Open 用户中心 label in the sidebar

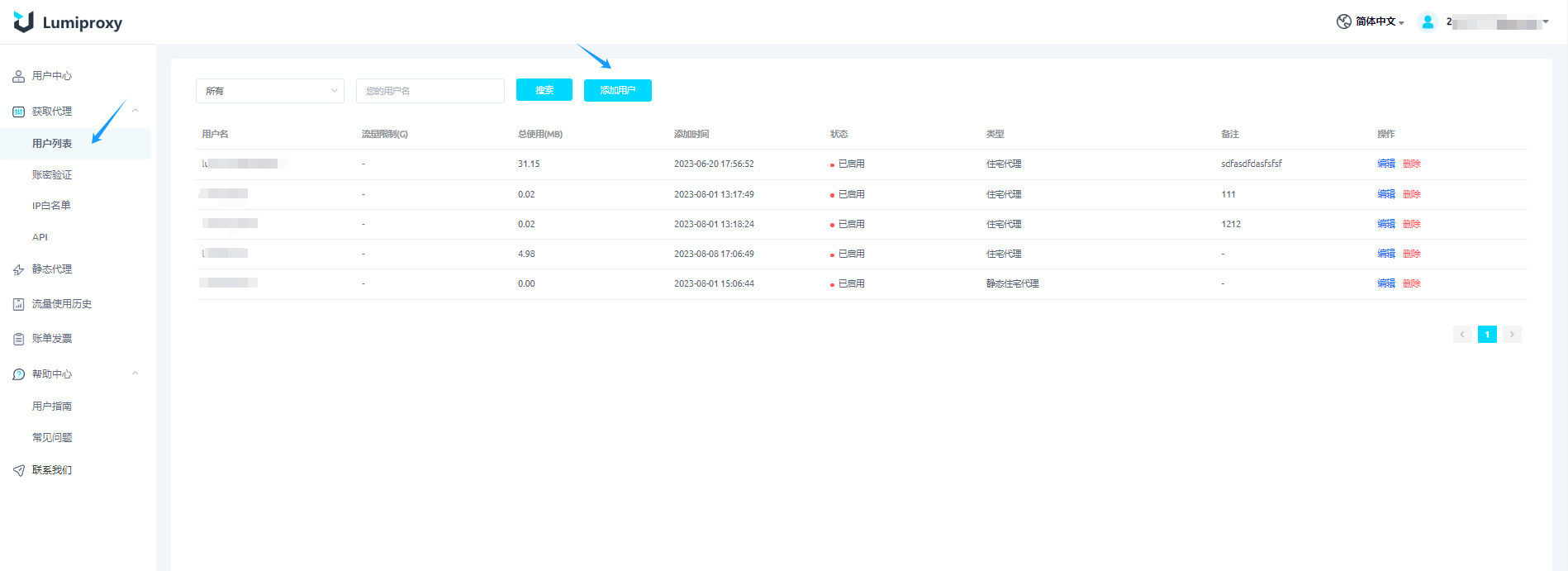[x=52, y=76]
